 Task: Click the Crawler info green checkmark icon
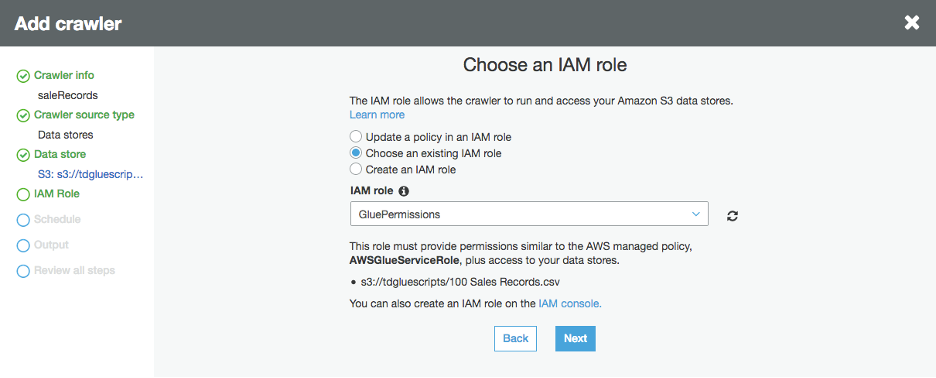(23, 76)
